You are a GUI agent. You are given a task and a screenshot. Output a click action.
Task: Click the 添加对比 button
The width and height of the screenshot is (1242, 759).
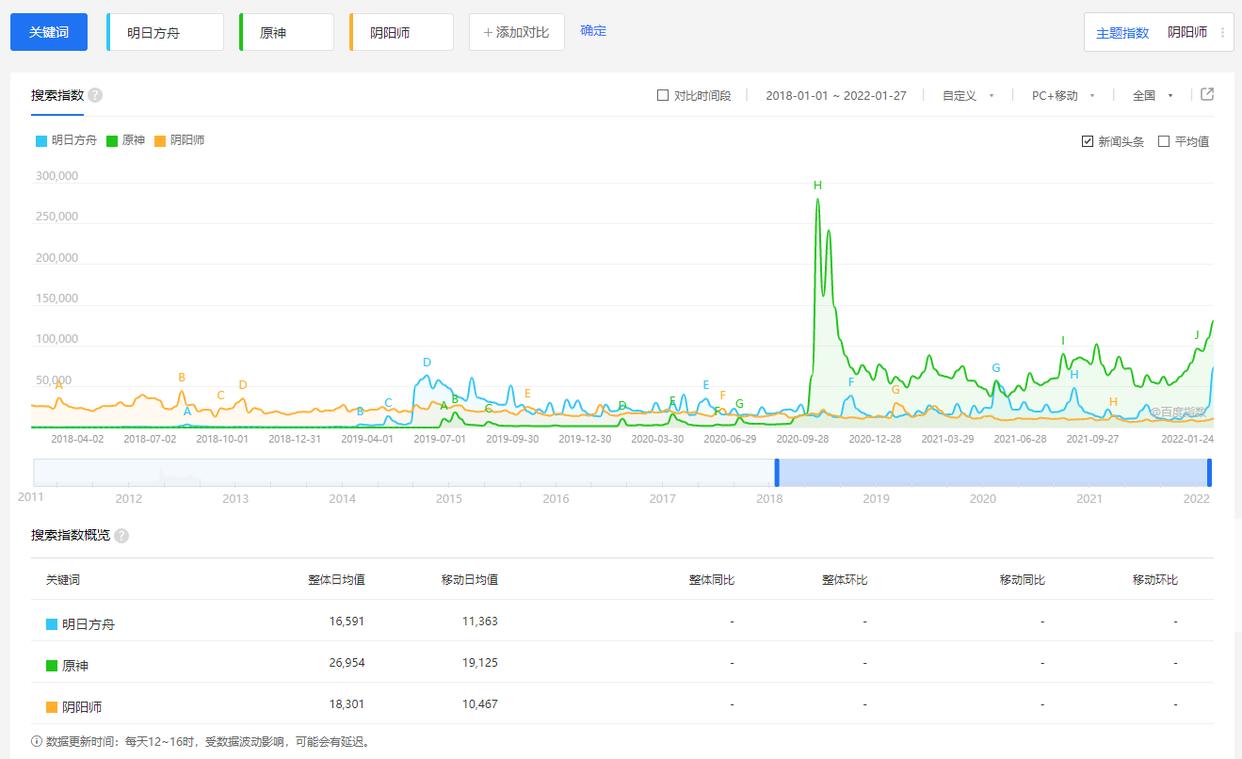pyautogui.click(x=517, y=32)
